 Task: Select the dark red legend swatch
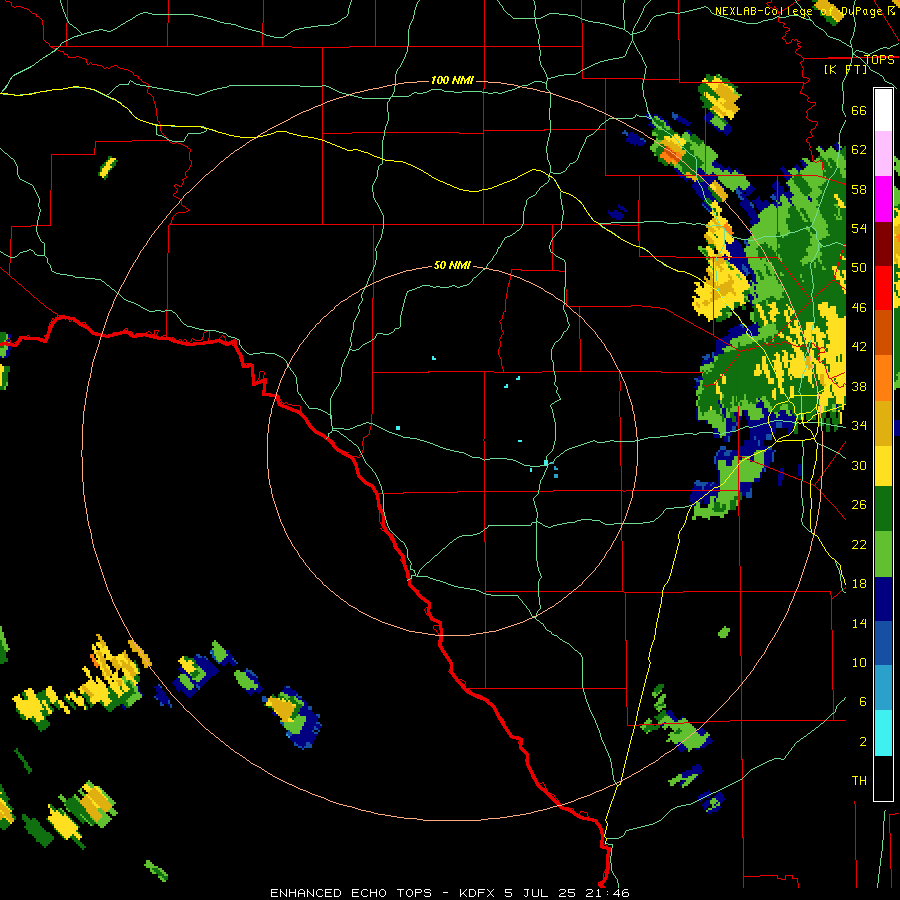pyautogui.click(x=883, y=243)
